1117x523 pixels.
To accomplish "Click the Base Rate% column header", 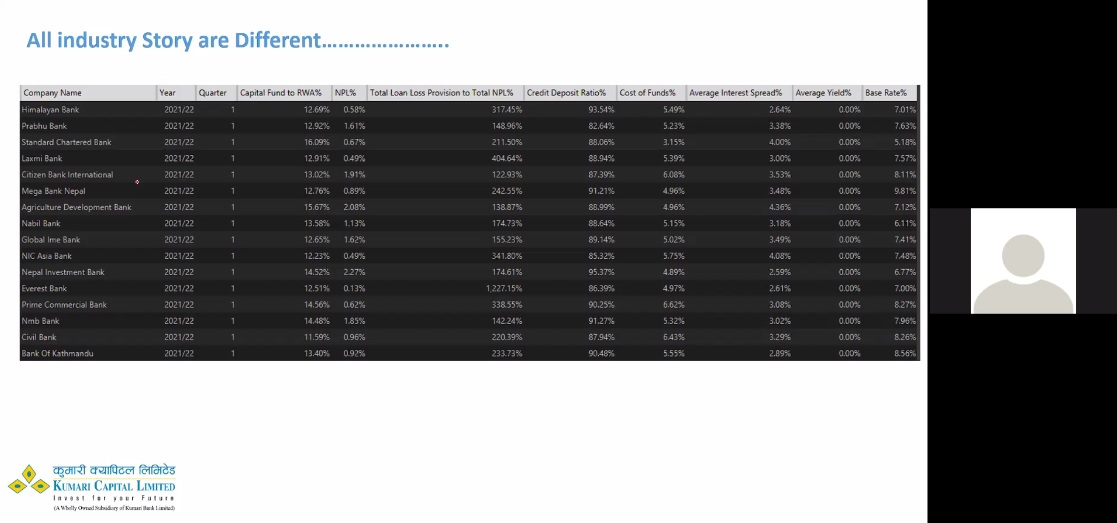I will click(890, 93).
